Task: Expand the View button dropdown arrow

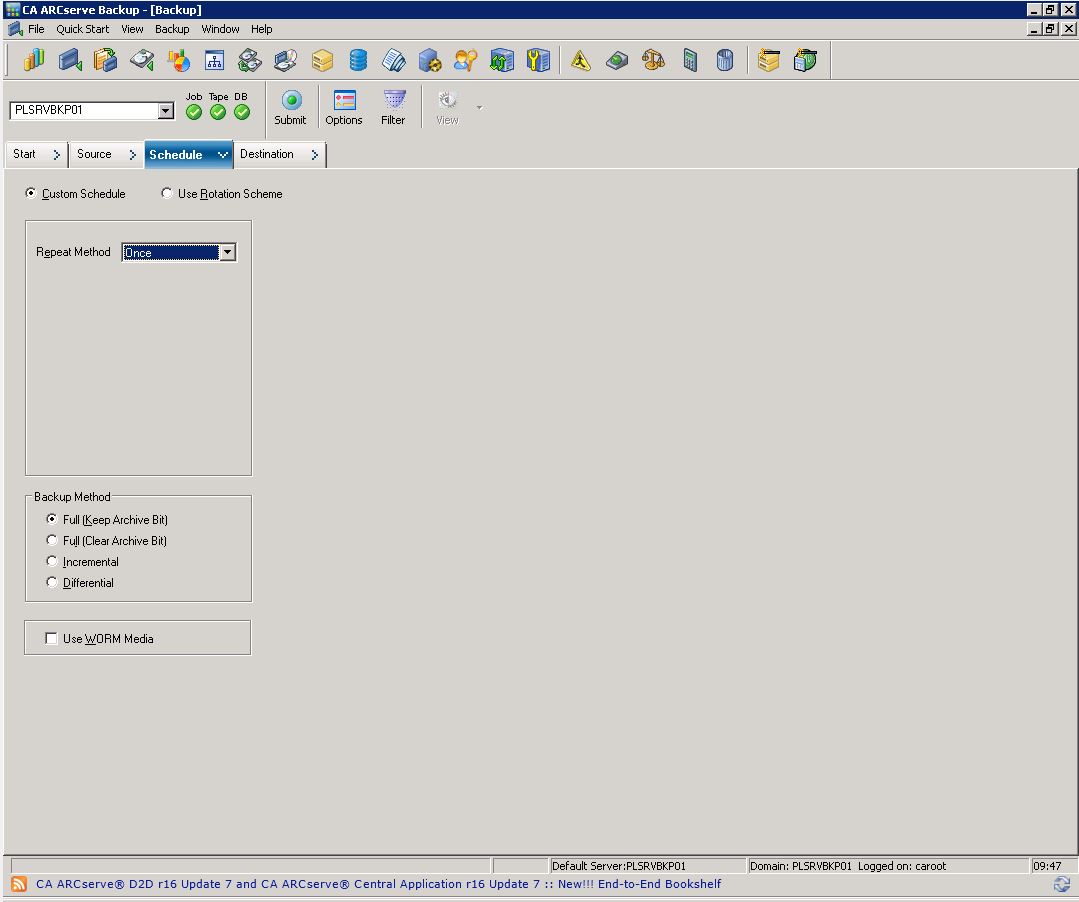Action: point(478,106)
